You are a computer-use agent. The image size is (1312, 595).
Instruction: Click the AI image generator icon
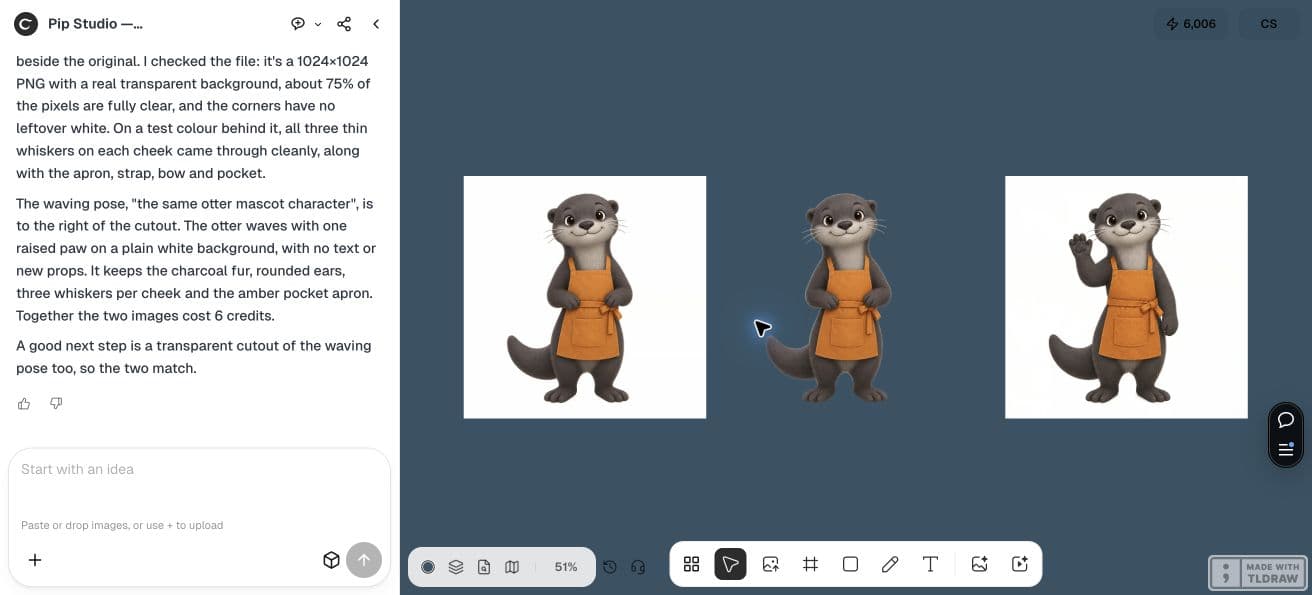[x=979, y=564]
